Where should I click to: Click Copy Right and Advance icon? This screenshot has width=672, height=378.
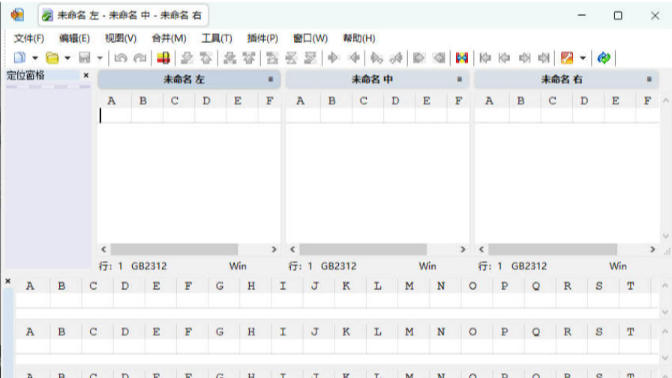click(x=376, y=57)
